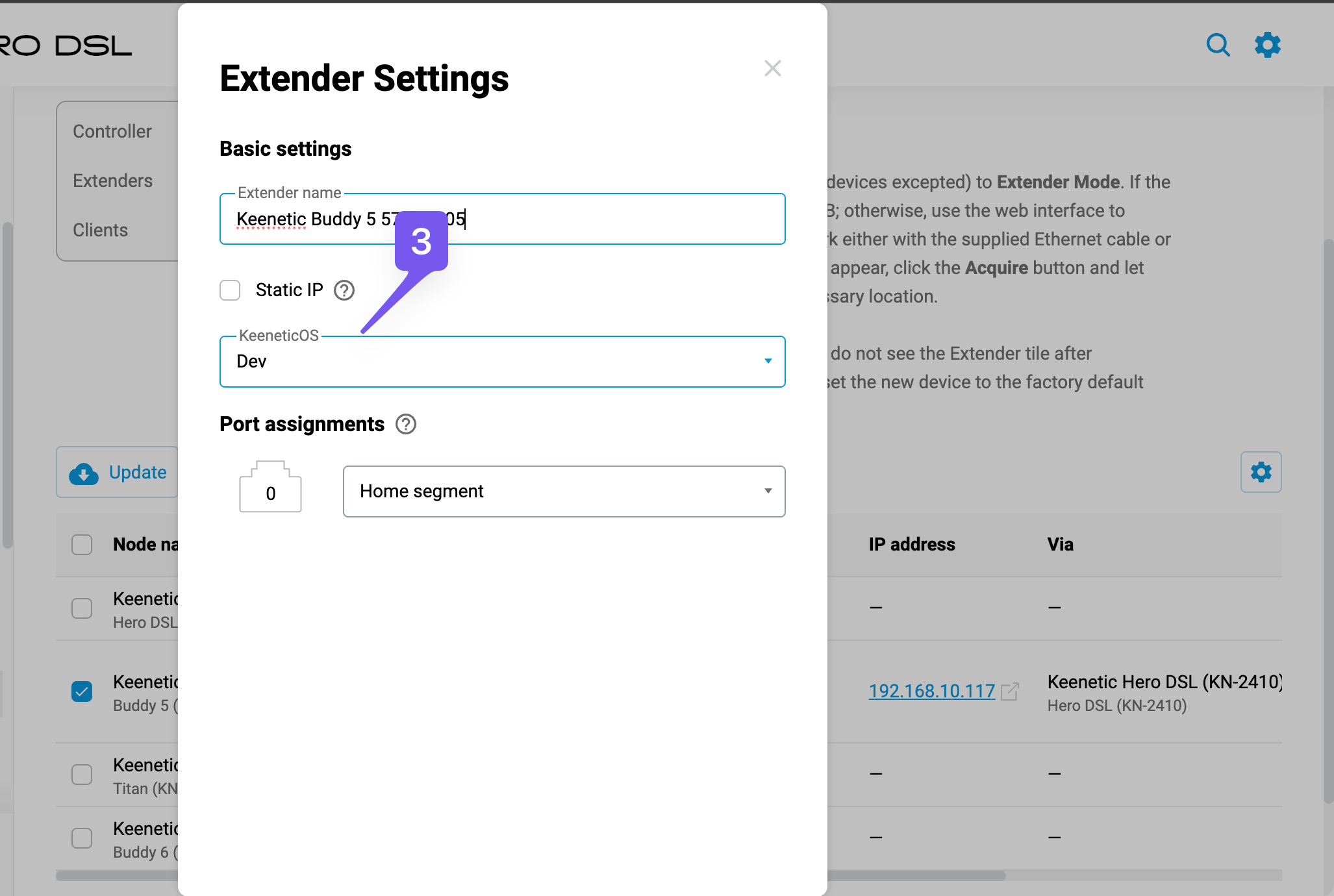Click the external link icon beside the IP address
1334x896 pixels.
[x=1010, y=691]
